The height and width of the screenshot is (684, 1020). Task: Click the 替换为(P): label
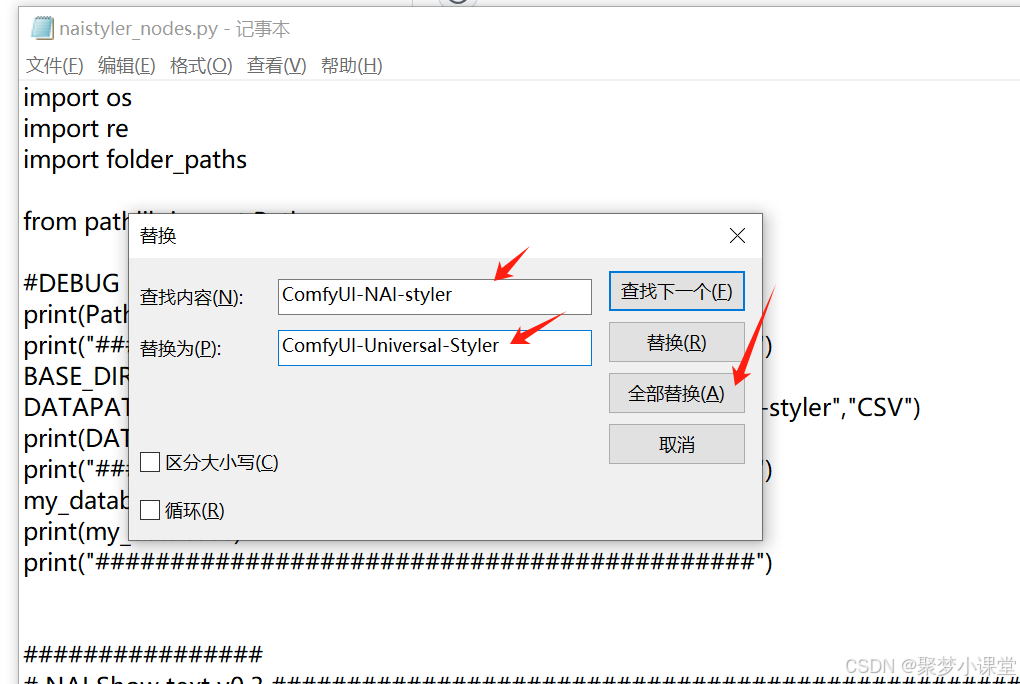[x=180, y=348]
